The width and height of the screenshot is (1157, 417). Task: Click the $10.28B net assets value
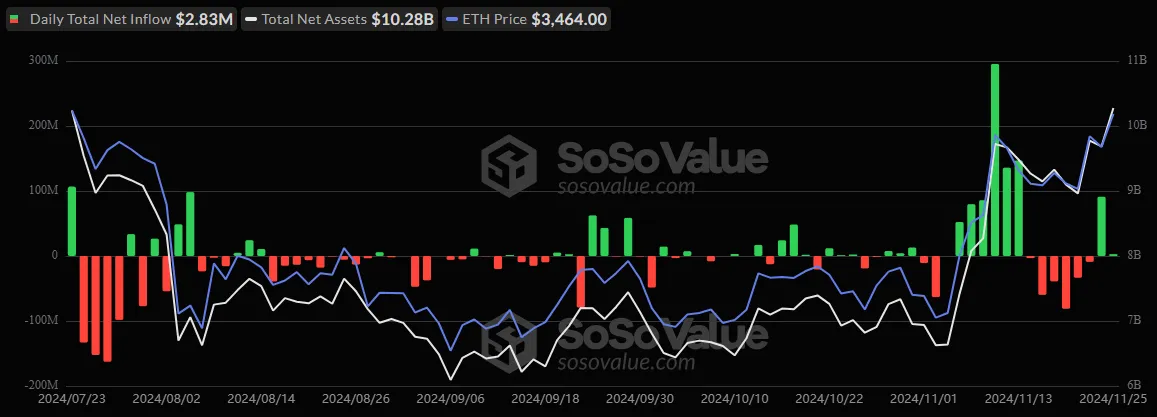pyautogui.click(x=403, y=20)
